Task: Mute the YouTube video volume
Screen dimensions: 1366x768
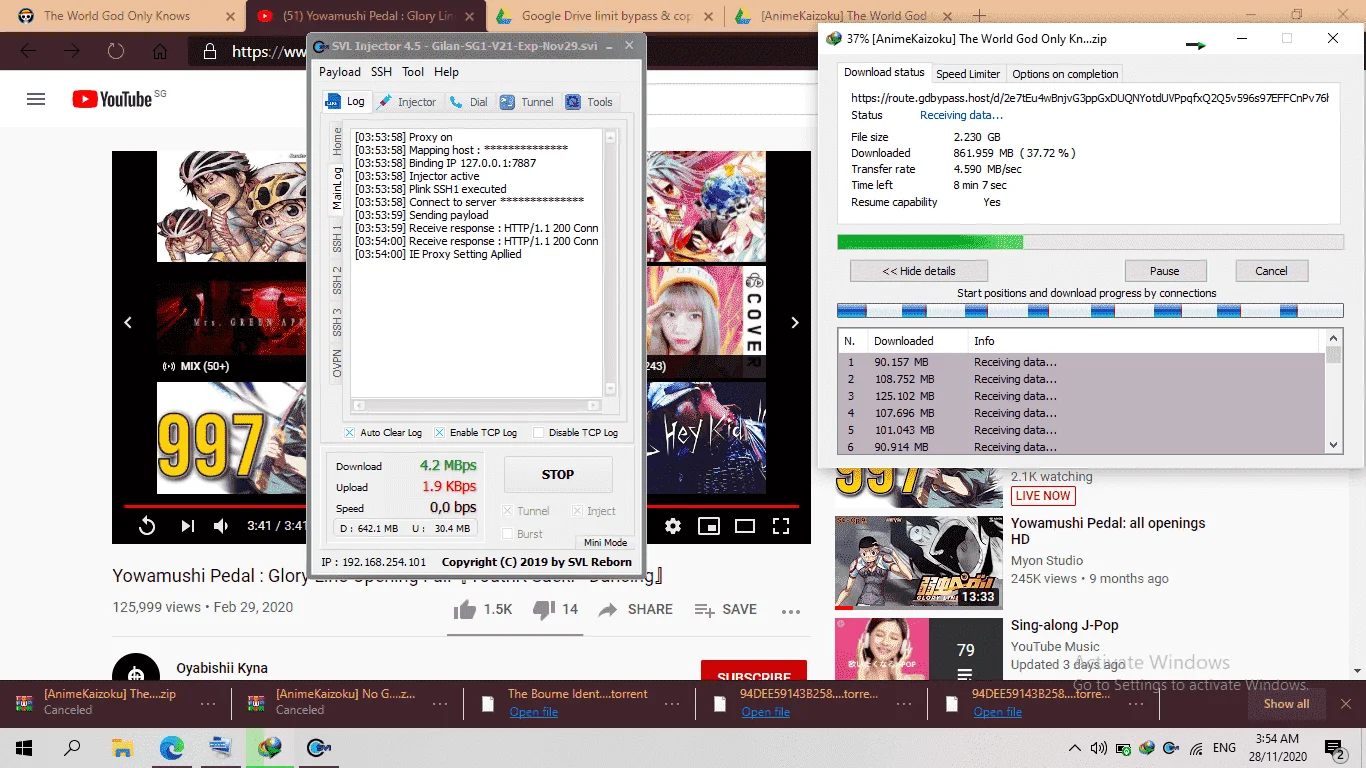Action: pos(221,526)
